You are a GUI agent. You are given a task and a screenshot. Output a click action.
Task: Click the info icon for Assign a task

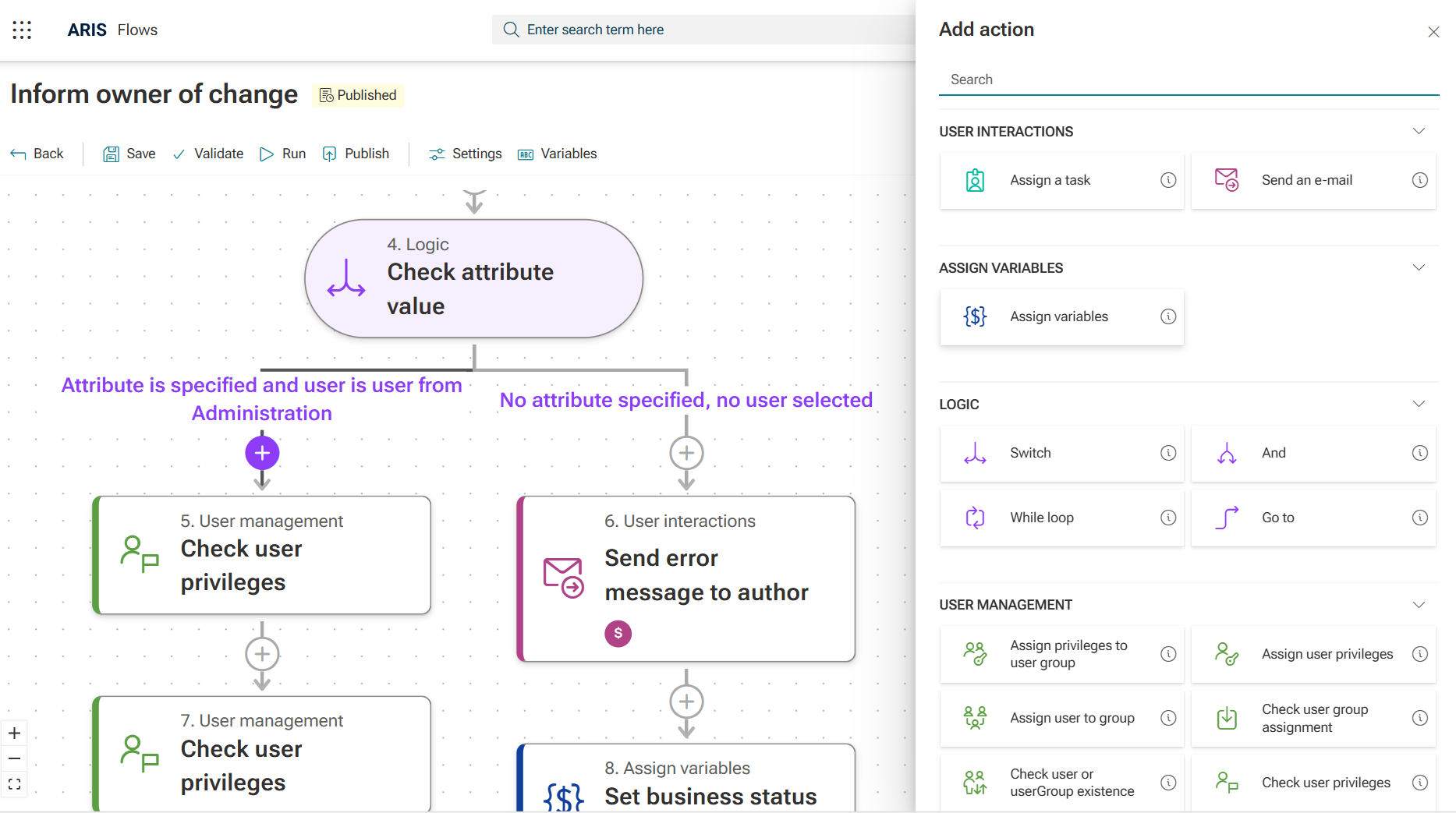tap(1167, 180)
